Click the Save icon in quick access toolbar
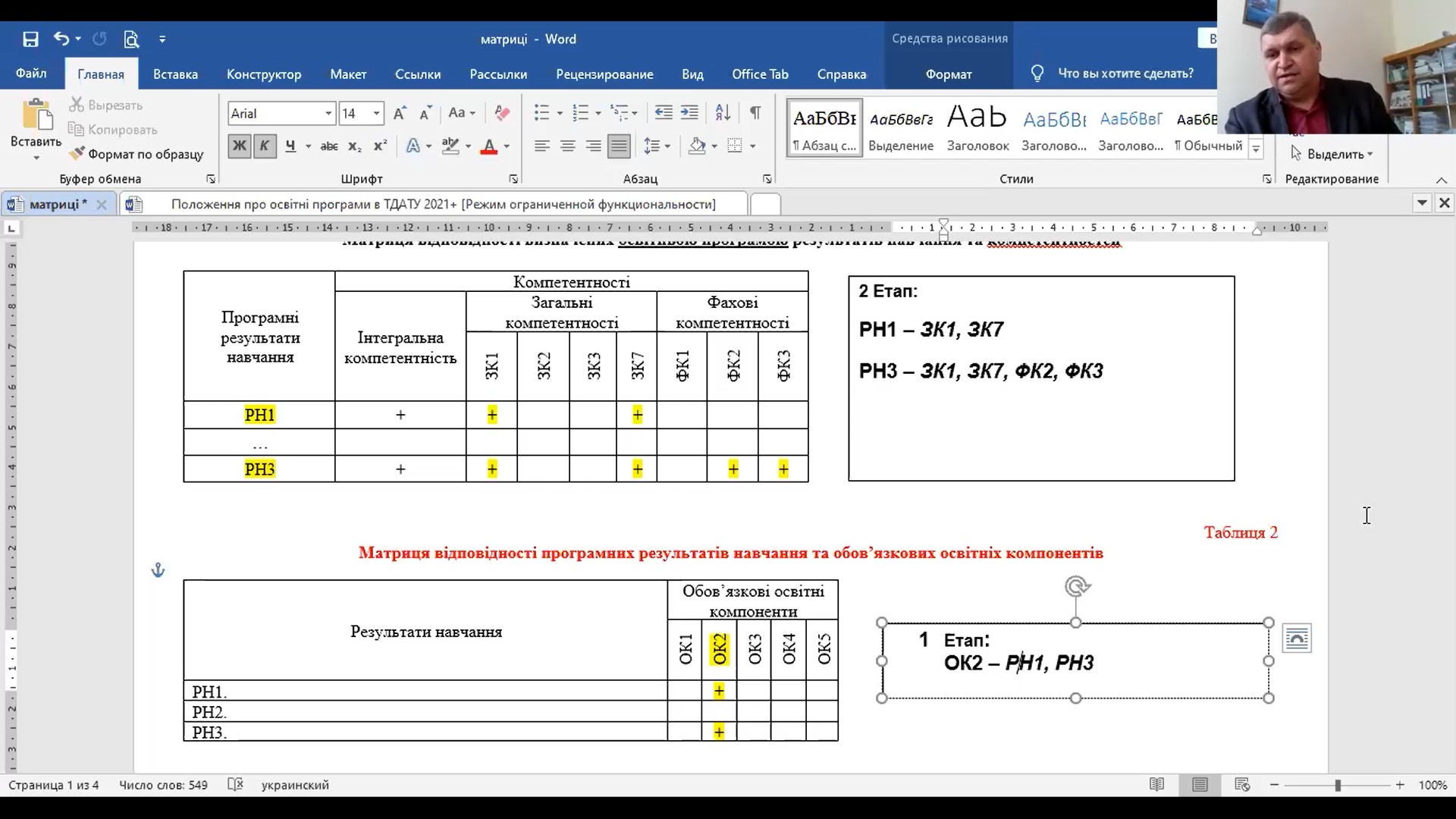The width and height of the screenshot is (1456, 819). 30,39
